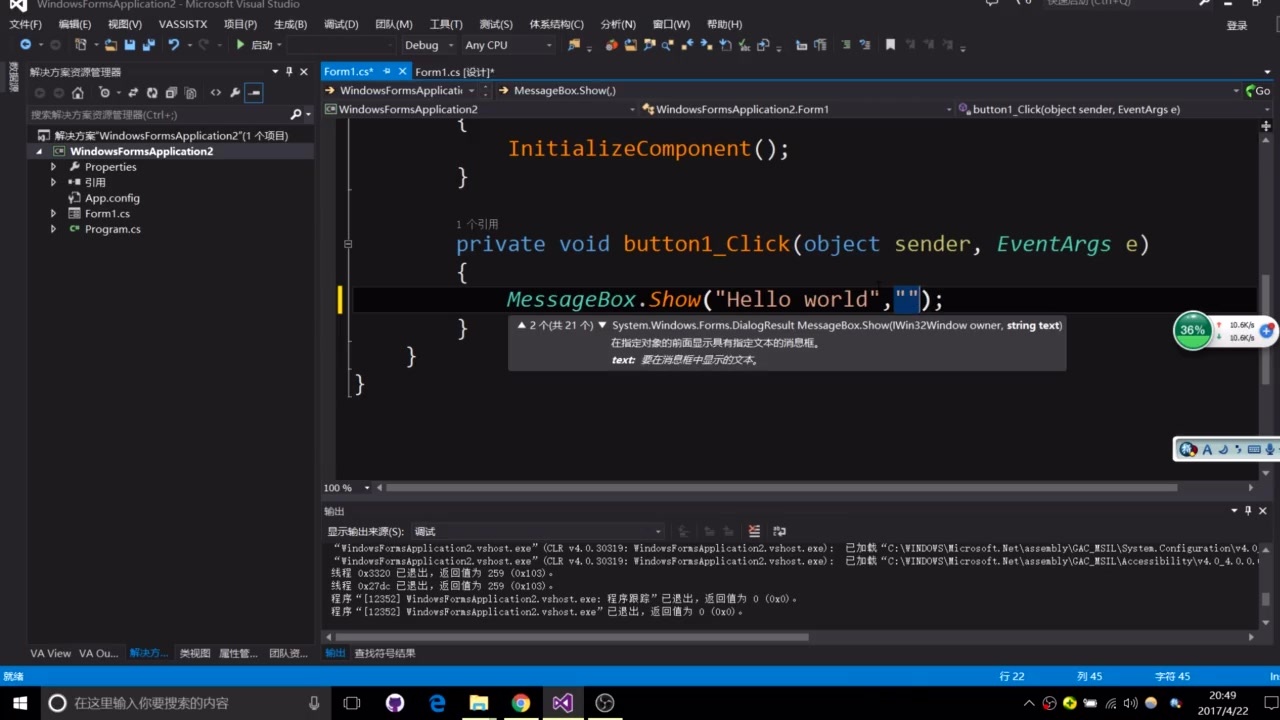
Task: Click the green comment lines toolbar icon
Action: (846, 45)
